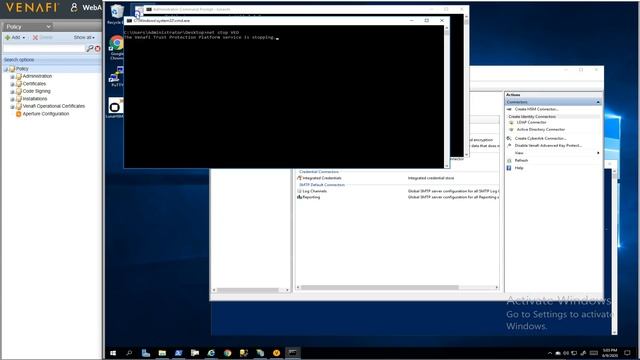Click the LDAP Connector icon

511,122
